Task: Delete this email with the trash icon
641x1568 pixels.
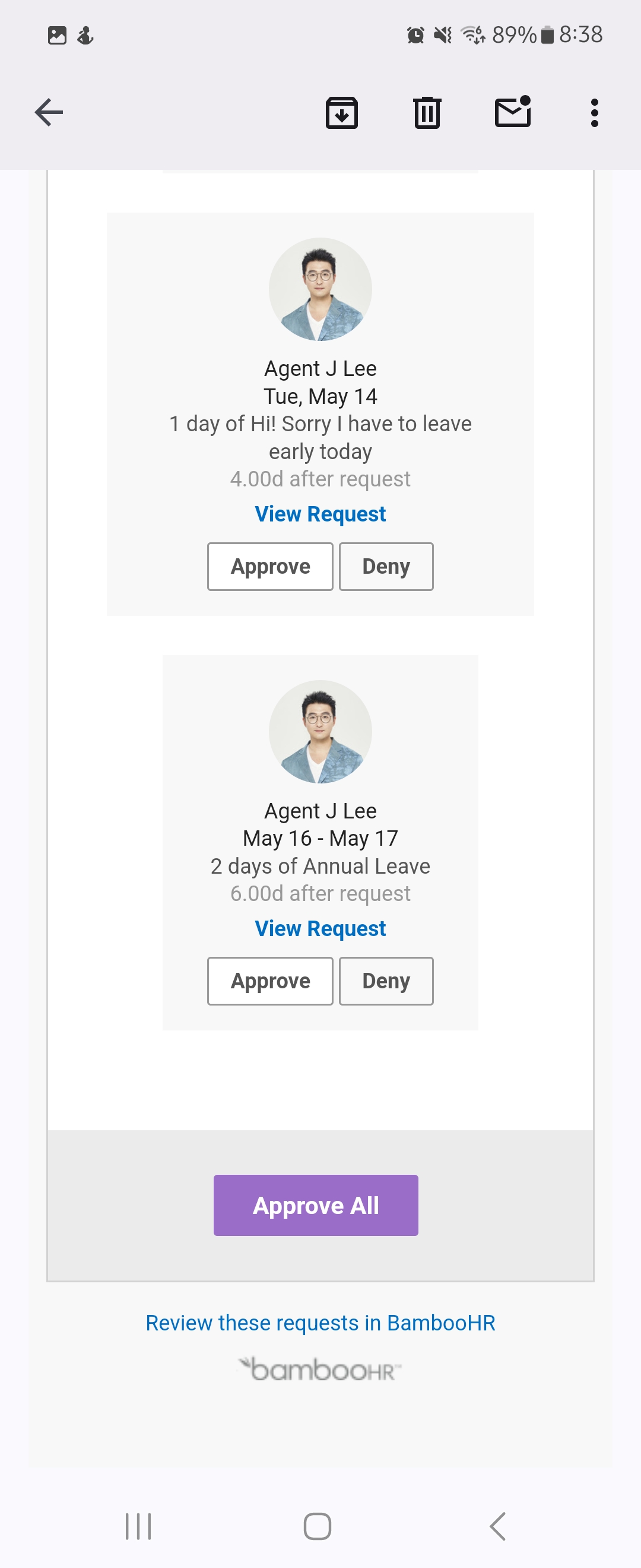Action: point(427,113)
